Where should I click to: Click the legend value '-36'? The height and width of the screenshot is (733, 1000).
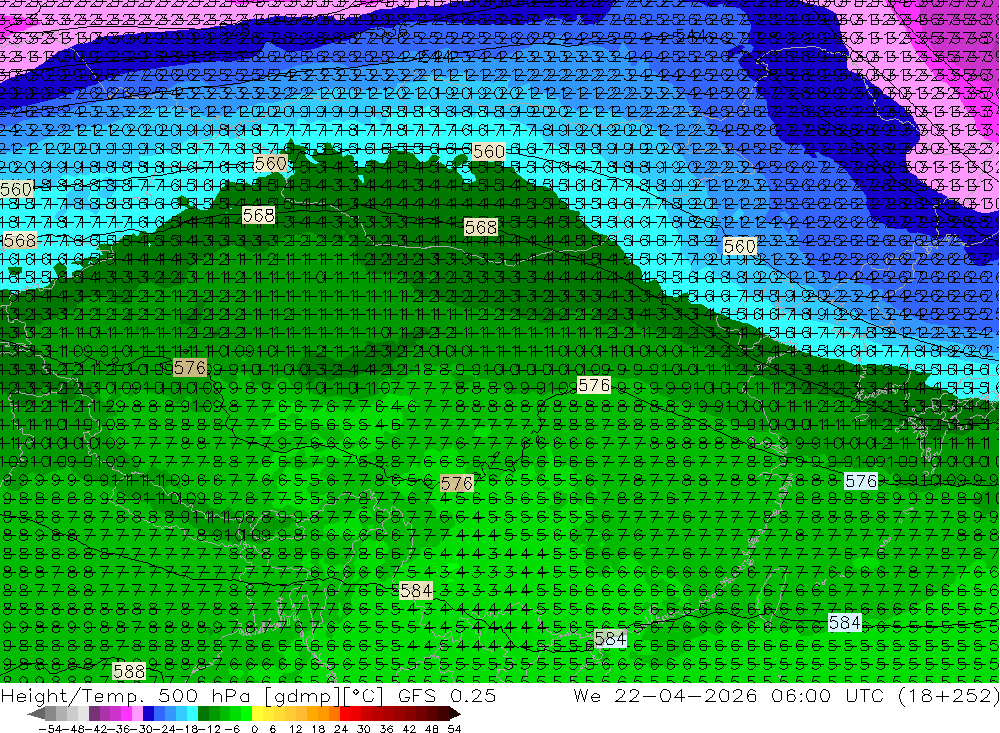(119, 729)
